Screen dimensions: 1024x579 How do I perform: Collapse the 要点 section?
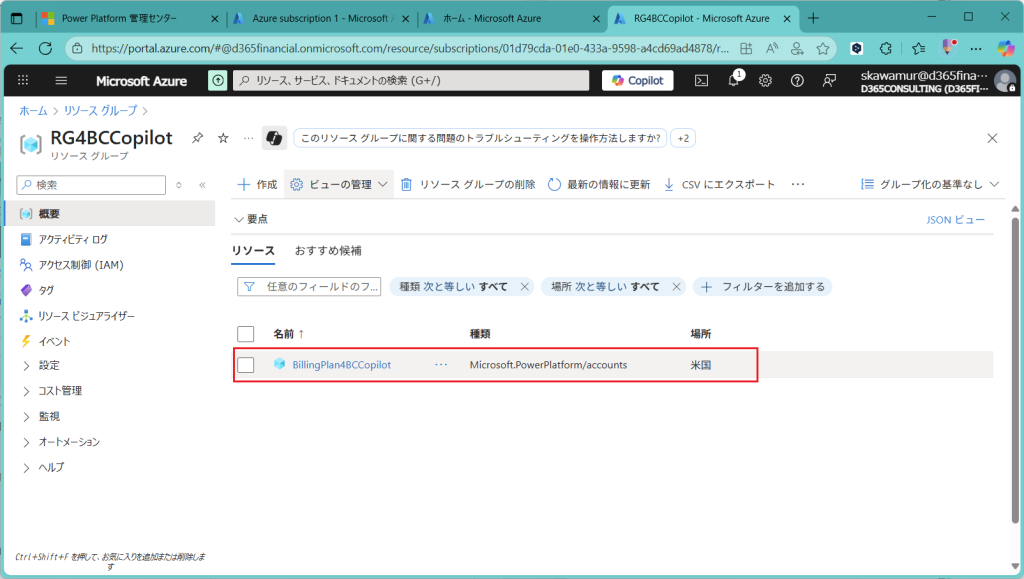pos(251,219)
